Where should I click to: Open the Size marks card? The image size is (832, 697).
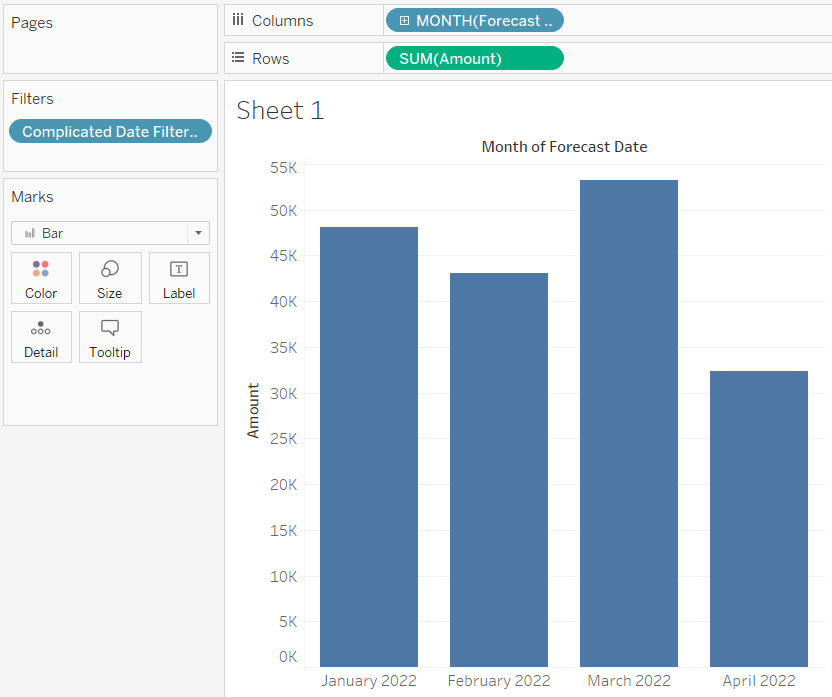click(x=110, y=278)
